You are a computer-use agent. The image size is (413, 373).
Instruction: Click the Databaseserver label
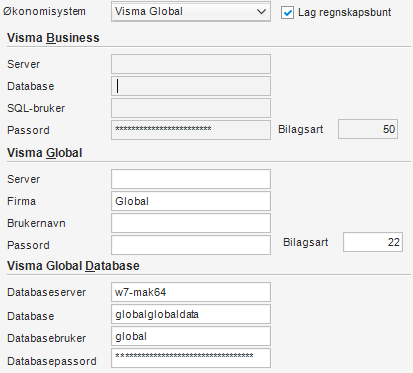[47, 292]
